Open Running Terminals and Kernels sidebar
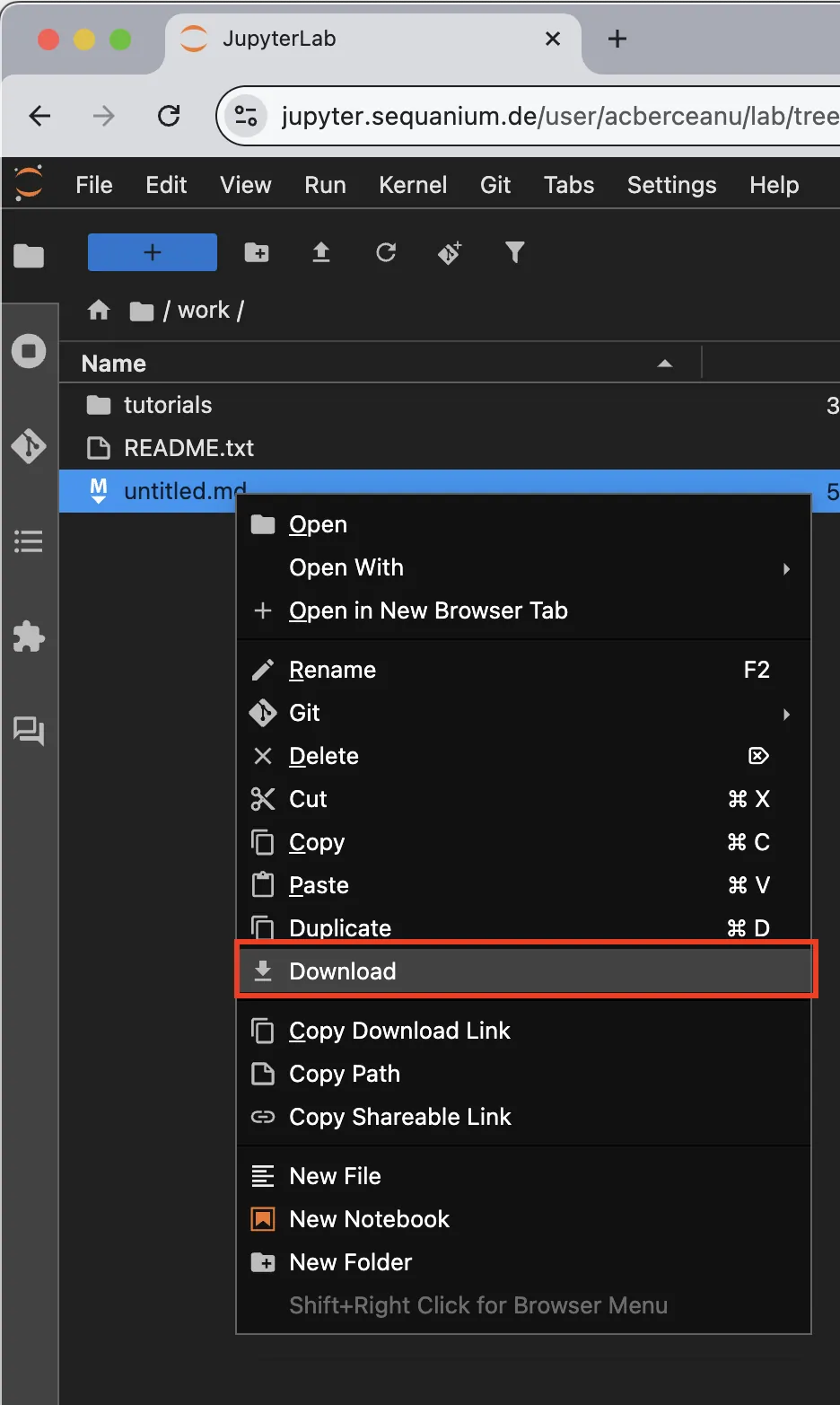Viewport: 840px width, 1405px height. [29, 351]
